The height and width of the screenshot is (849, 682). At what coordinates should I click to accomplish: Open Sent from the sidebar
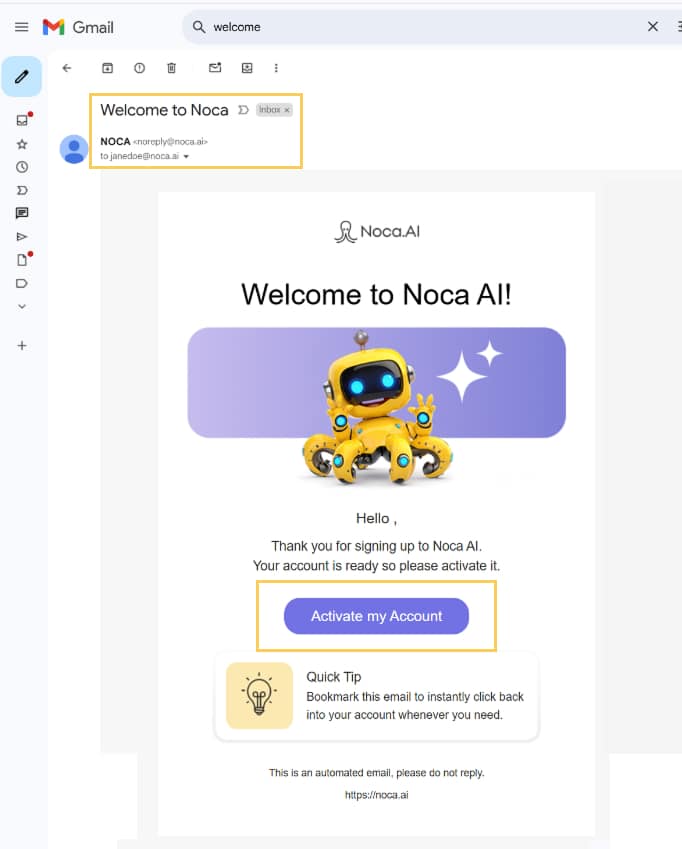22,237
